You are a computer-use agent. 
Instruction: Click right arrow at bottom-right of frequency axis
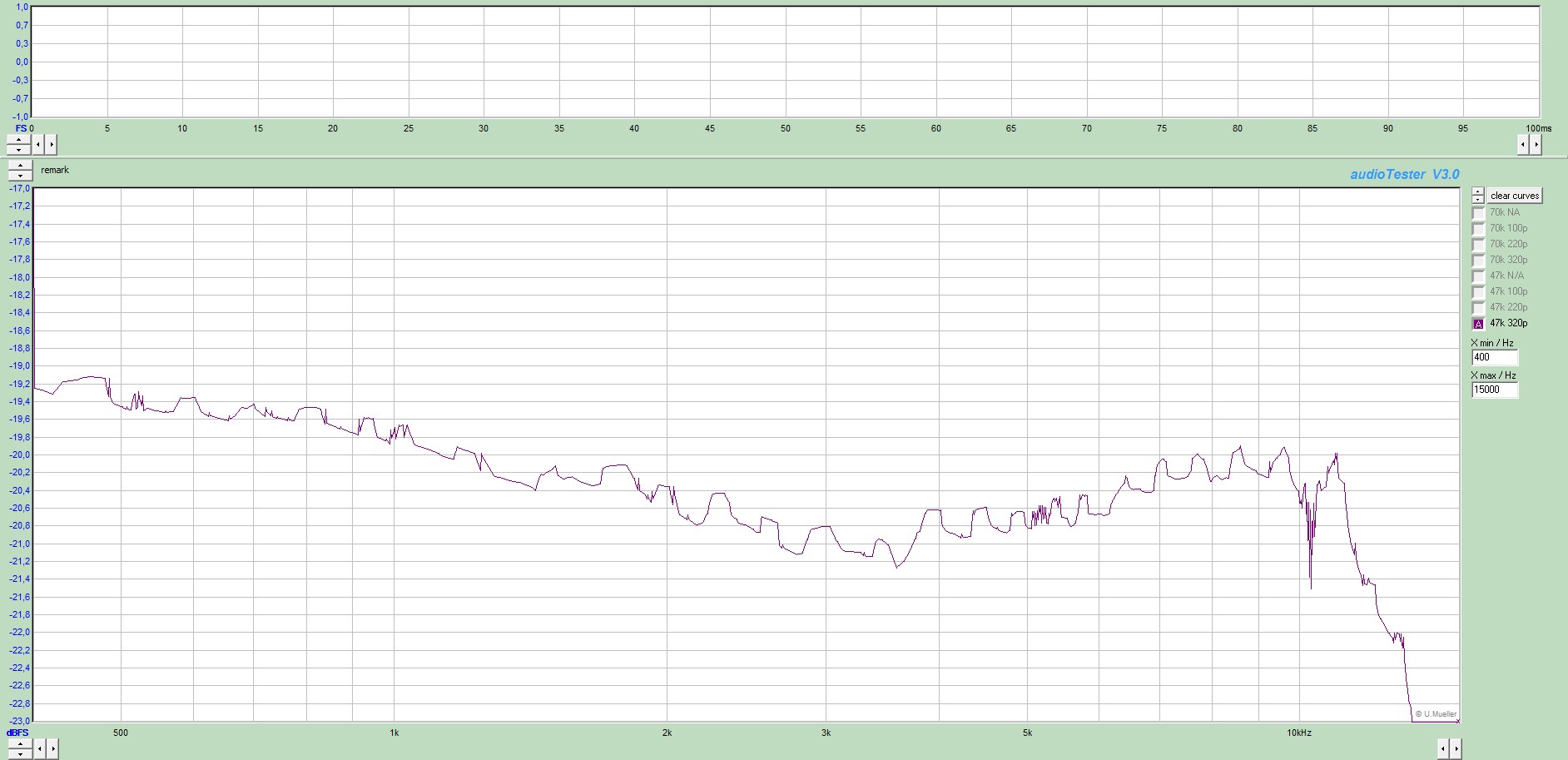point(1456,749)
